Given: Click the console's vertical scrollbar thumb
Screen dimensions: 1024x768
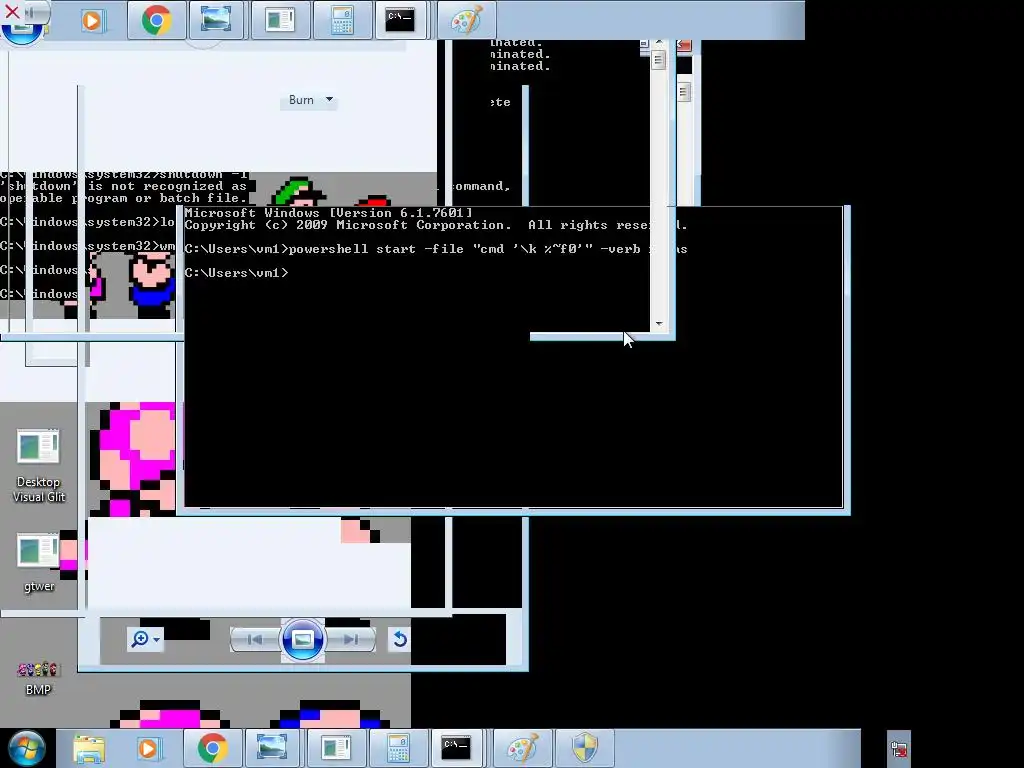Looking at the screenshot, I should point(658,61).
